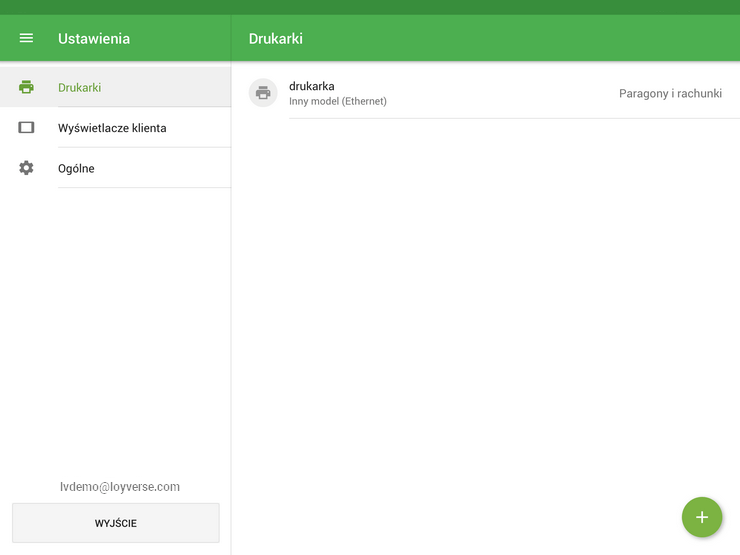Click the customer display icon
The height and width of the screenshot is (555, 740).
click(26, 128)
